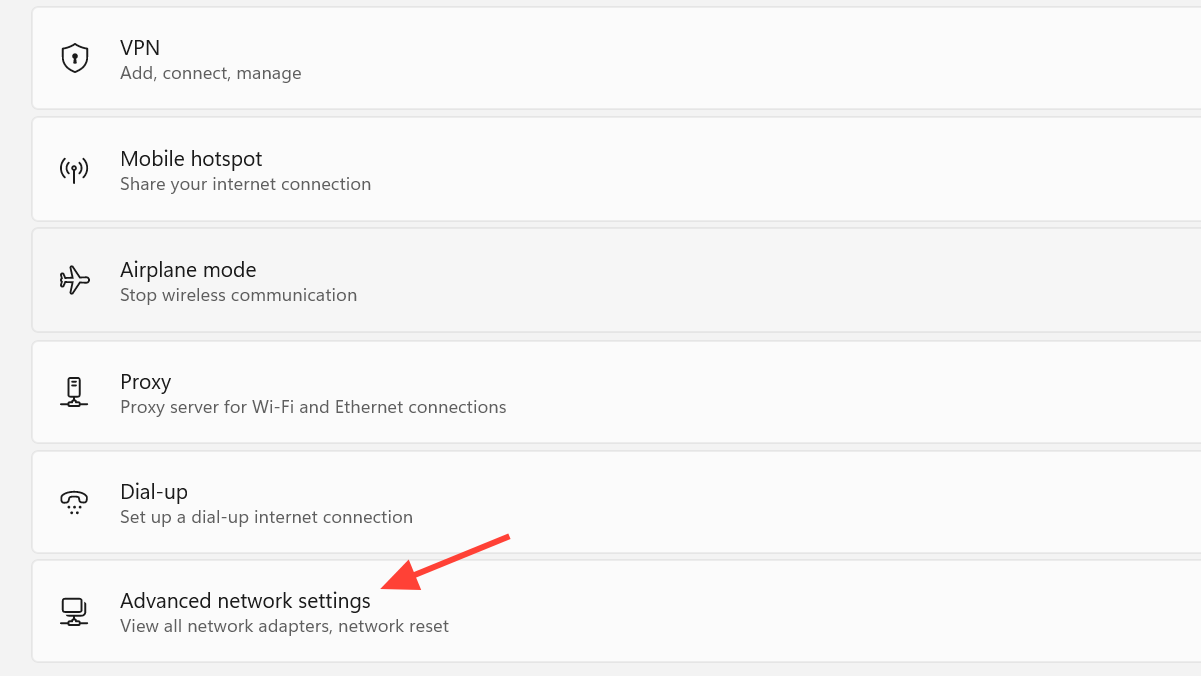
Task: Select the Mobile hotspot heading
Action: (191, 159)
